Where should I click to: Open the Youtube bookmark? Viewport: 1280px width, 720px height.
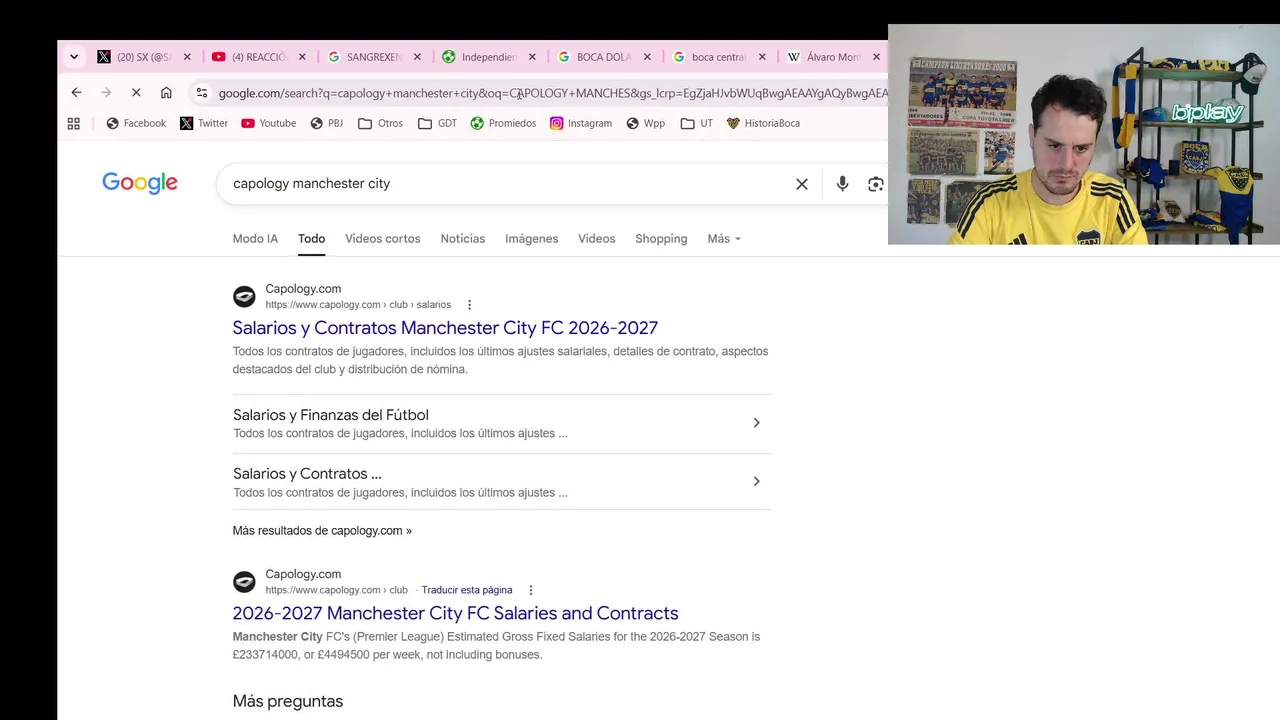click(268, 123)
